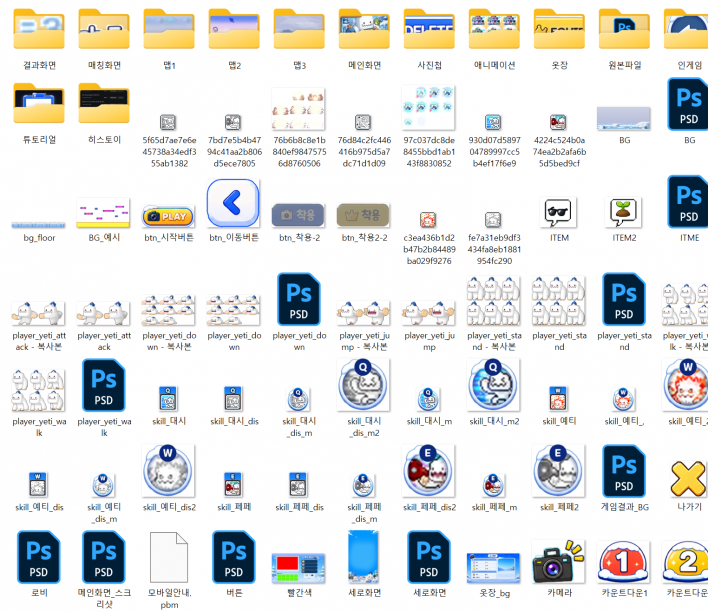This screenshot has height=612, width=708.
Task: Open the 애니메이션 folder
Action: click(x=494, y=29)
